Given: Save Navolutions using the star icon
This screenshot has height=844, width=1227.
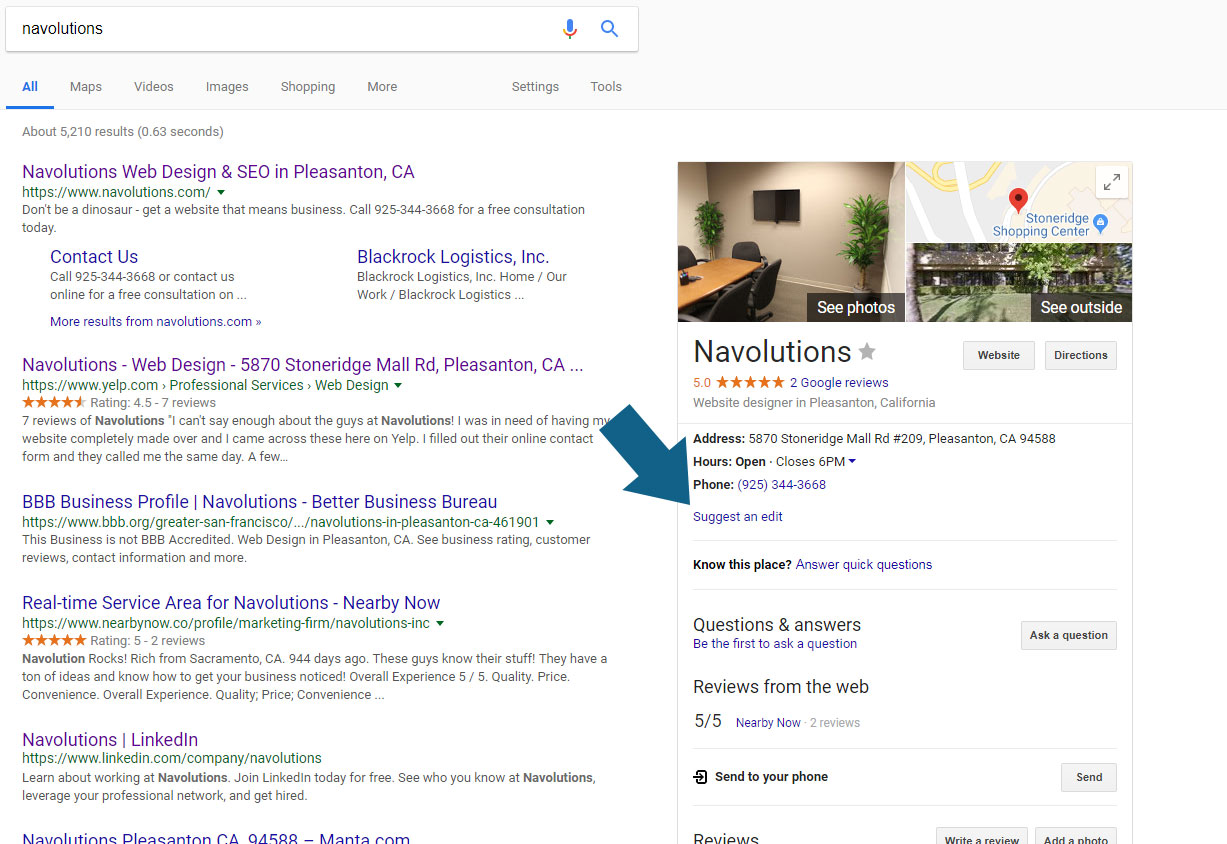Looking at the screenshot, I should [x=866, y=351].
